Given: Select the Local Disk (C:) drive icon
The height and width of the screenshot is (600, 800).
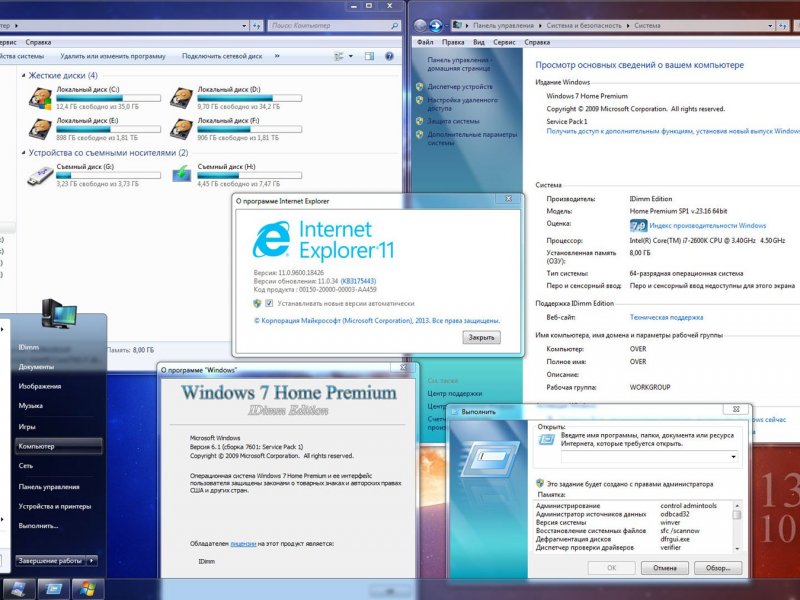Looking at the screenshot, I should click(x=40, y=98).
